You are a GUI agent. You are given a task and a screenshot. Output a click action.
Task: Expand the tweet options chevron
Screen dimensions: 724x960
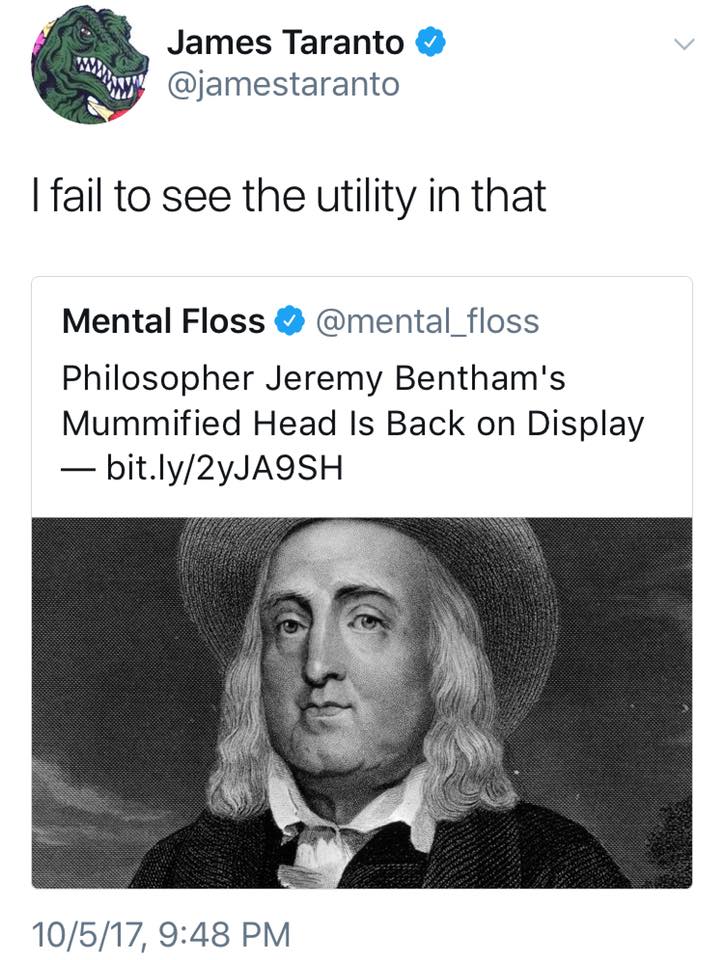[684, 44]
